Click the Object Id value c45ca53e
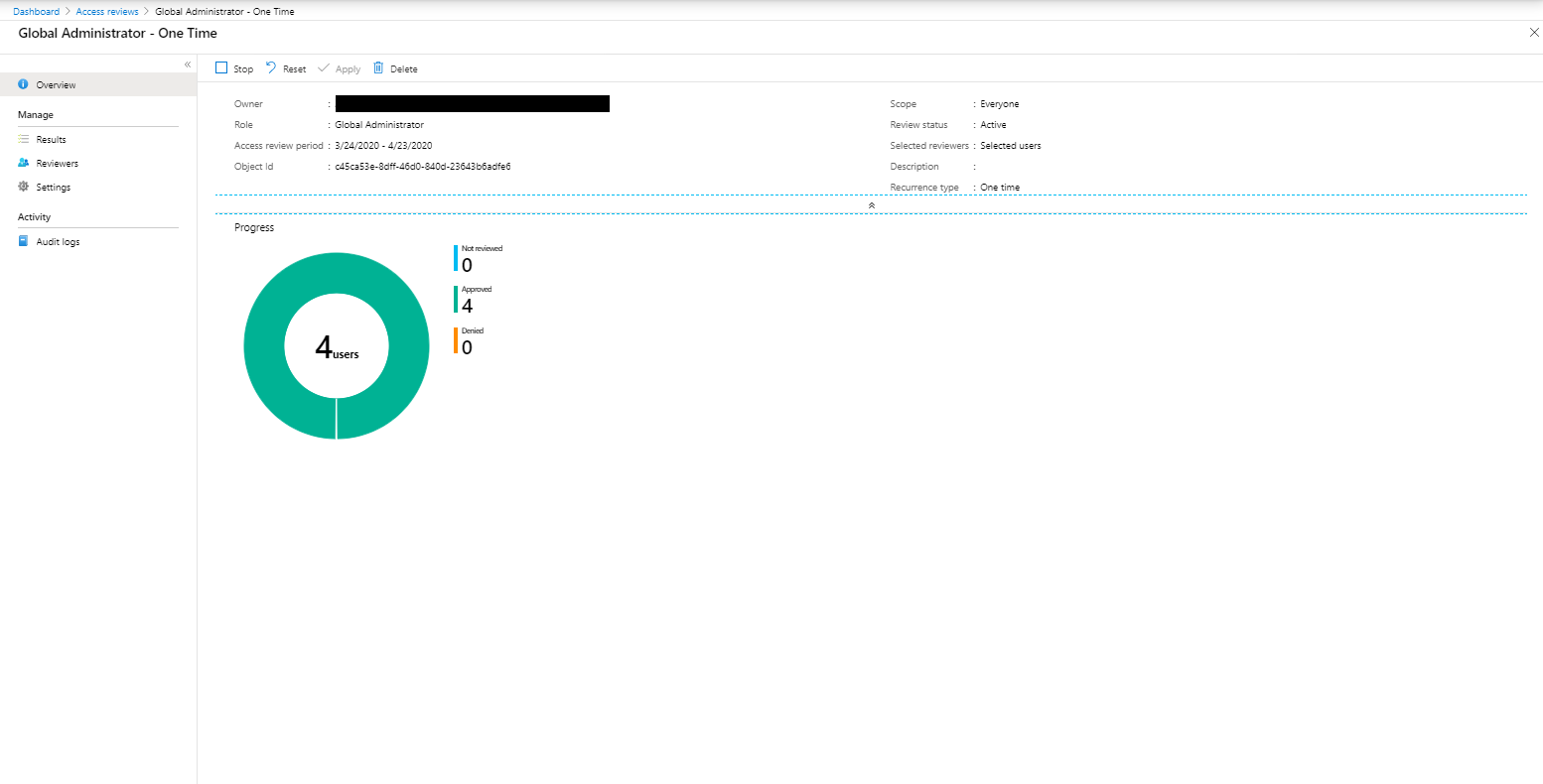1543x784 pixels. click(423, 167)
